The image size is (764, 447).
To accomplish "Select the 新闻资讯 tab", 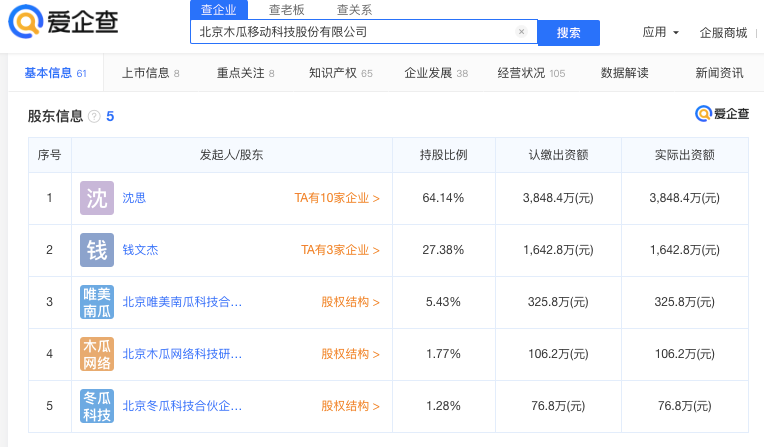I will (x=719, y=73).
